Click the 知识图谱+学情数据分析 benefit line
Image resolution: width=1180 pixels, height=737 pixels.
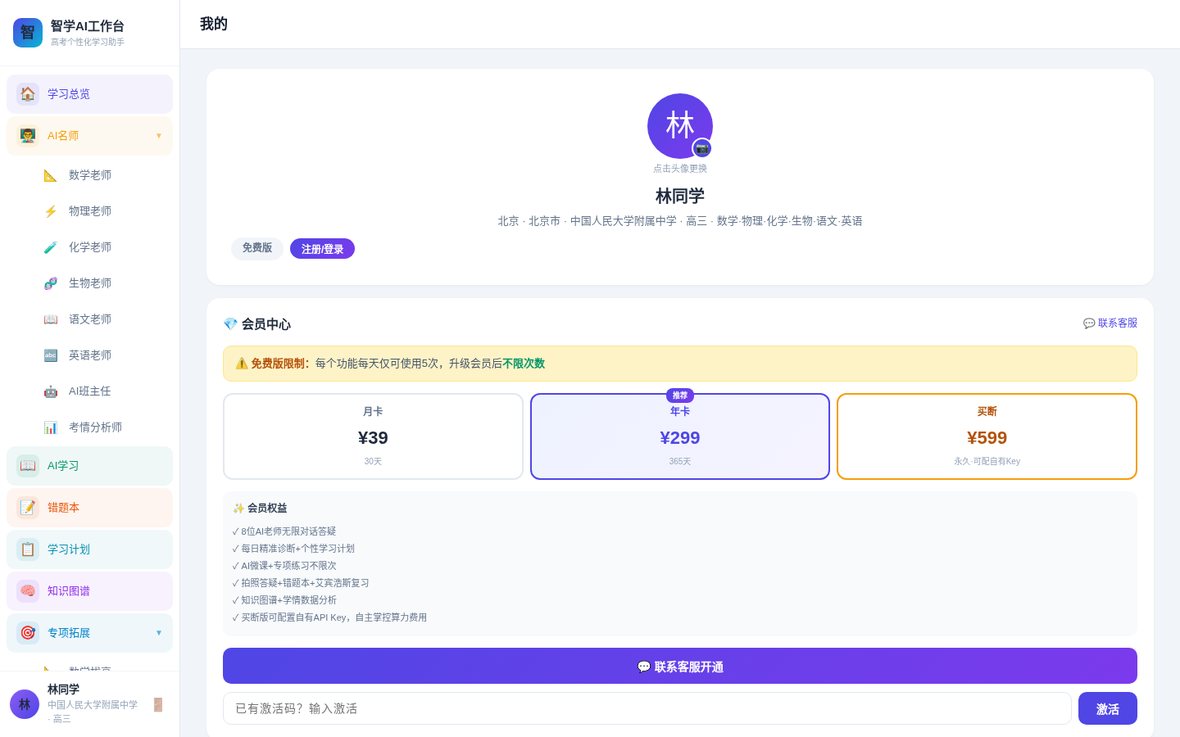pyautogui.click(x=284, y=601)
